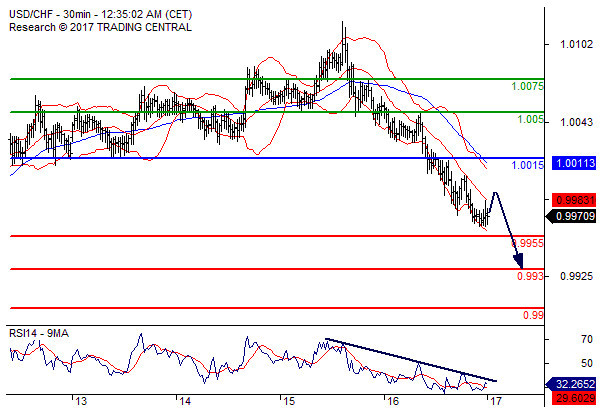611x416 pixels.
Task: Click the 1.0015 blue pivot label
Action: click(x=527, y=165)
